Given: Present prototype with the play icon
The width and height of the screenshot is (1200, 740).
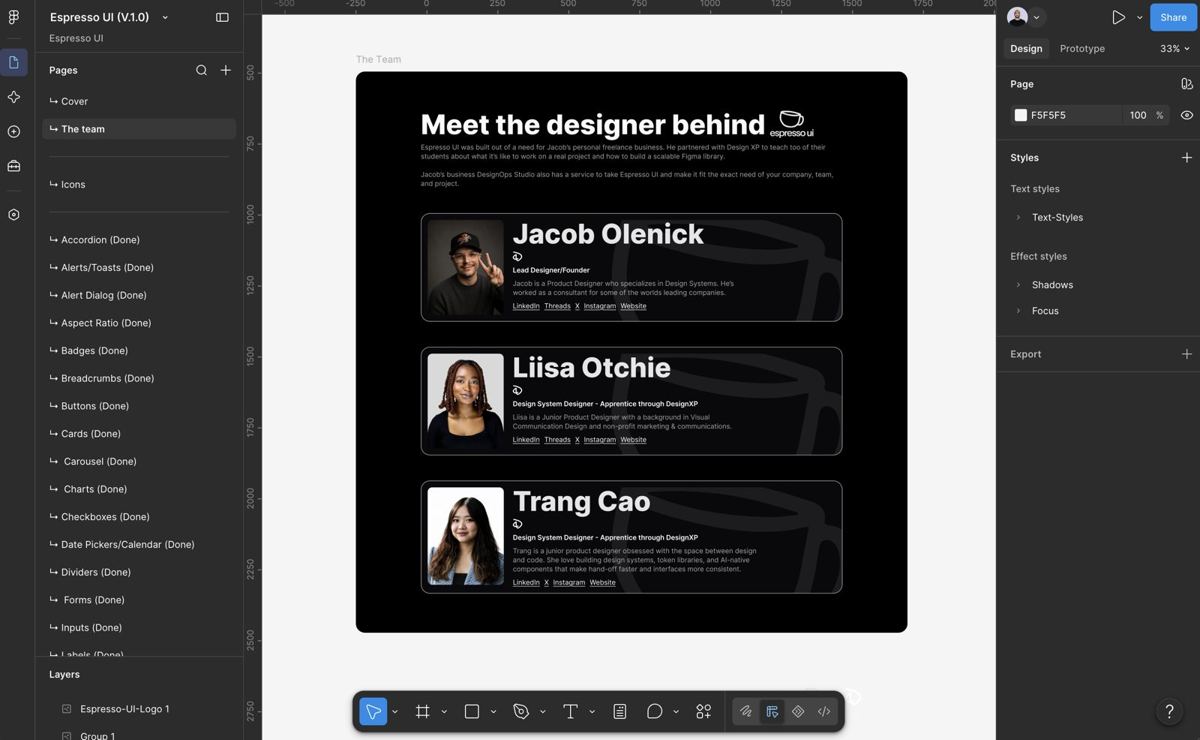Looking at the screenshot, I should pos(1118,17).
